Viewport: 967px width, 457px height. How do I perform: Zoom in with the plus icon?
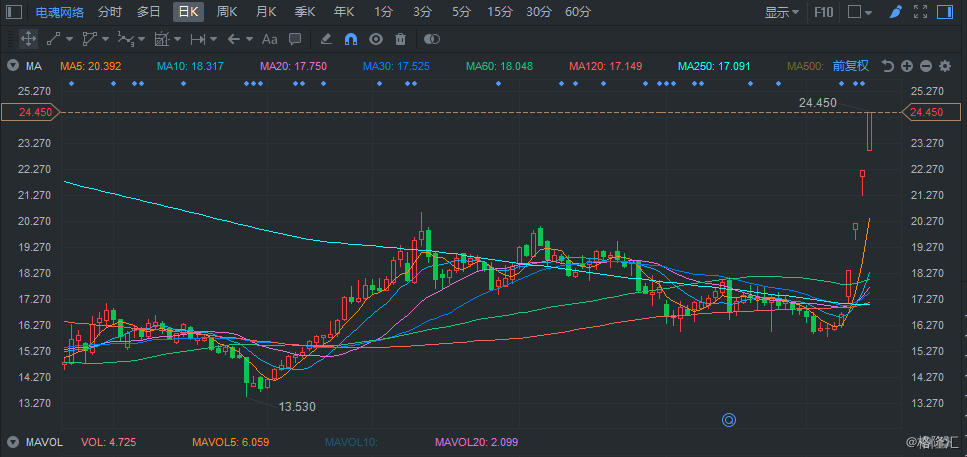pyautogui.click(x=907, y=66)
